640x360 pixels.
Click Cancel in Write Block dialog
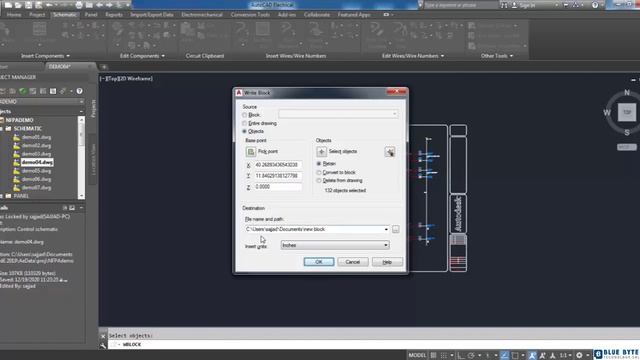tap(353, 262)
